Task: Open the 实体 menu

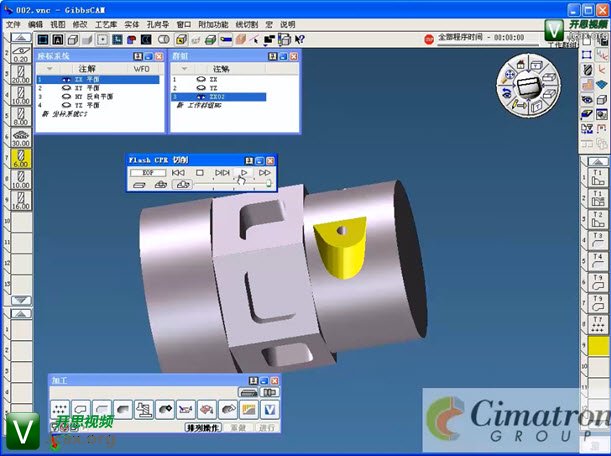Action: click(132, 23)
